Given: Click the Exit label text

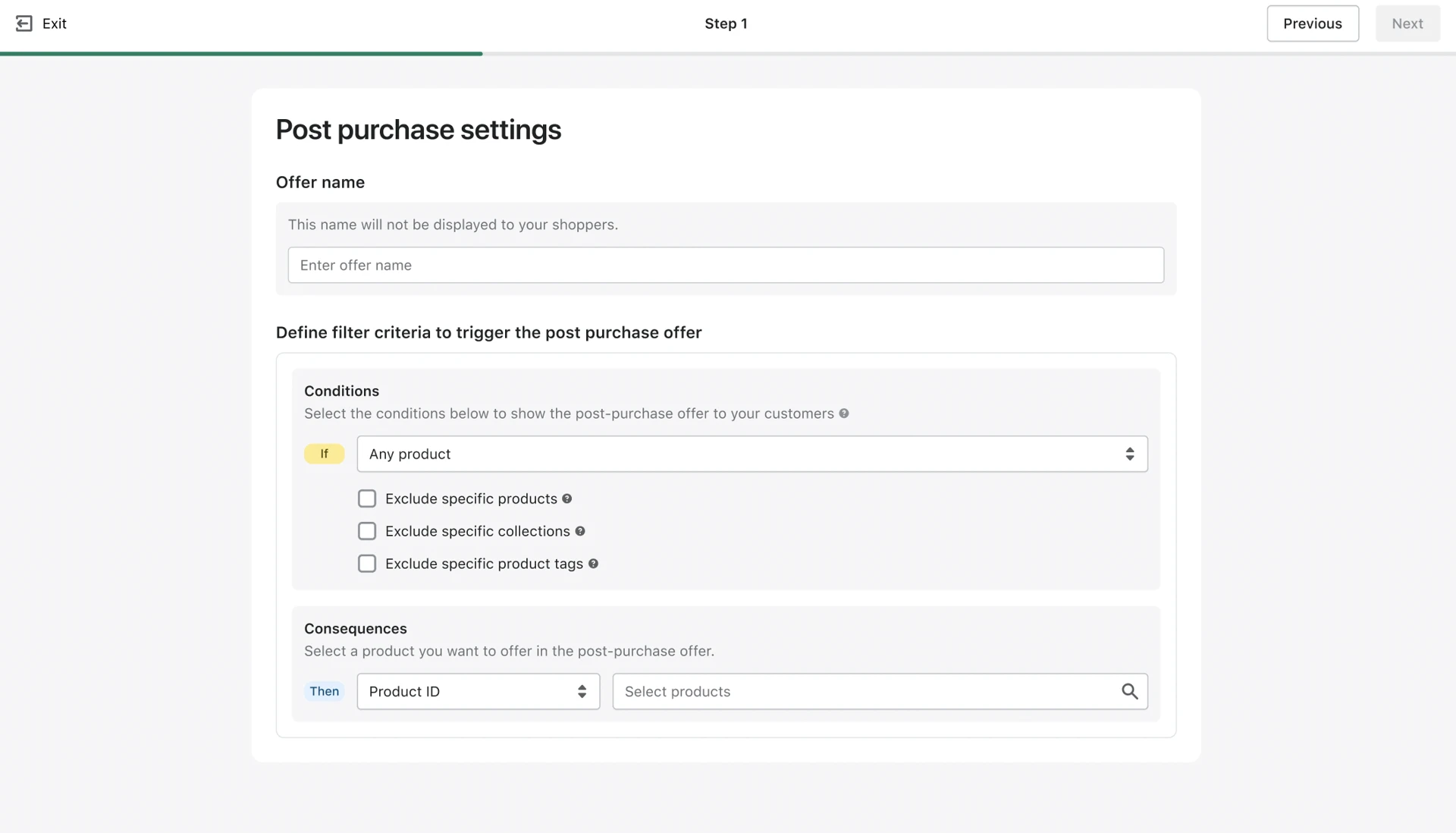Looking at the screenshot, I should [55, 24].
